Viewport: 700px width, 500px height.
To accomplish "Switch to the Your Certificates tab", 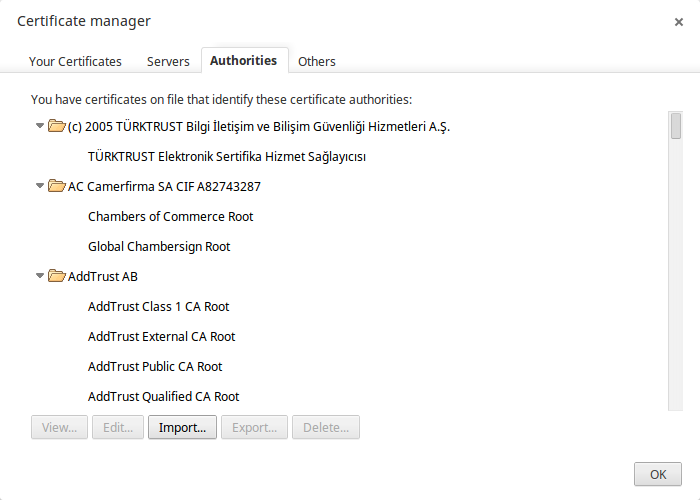I will tap(75, 61).
